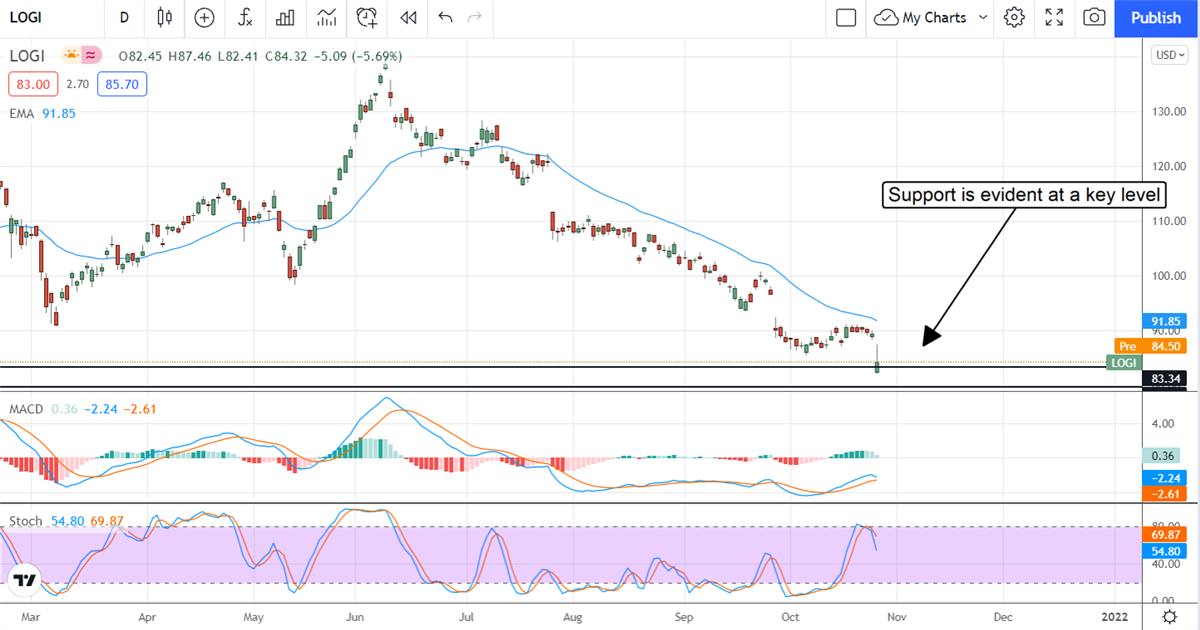The height and width of the screenshot is (630, 1200).
Task: Toggle the market status sun indicator
Action: coord(72,55)
